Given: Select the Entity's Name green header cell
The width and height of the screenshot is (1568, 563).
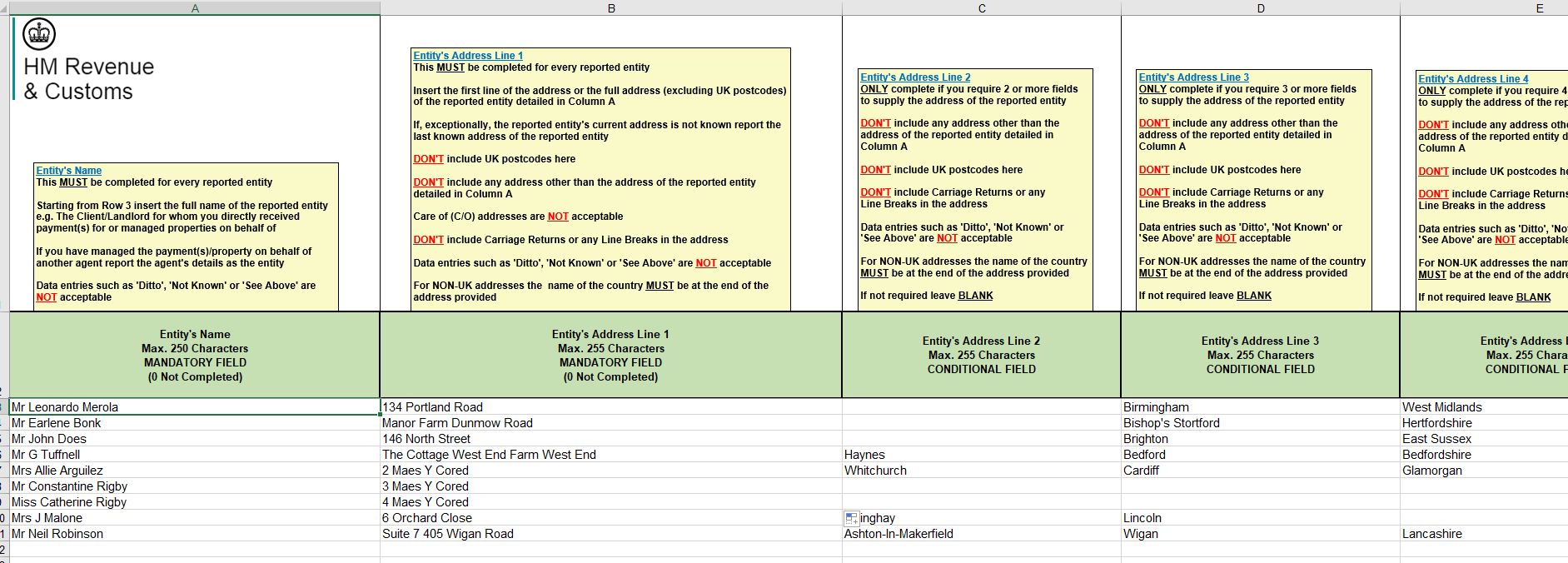Looking at the screenshot, I should (x=195, y=355).
